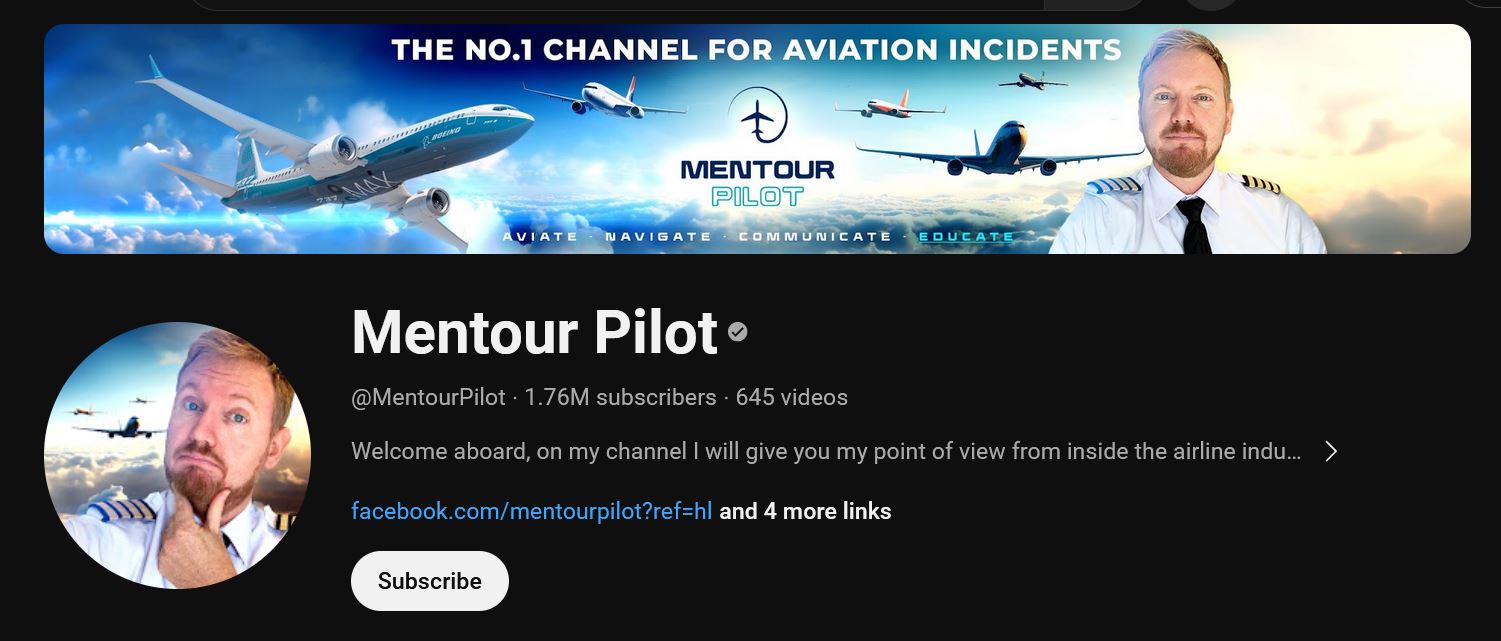Select the @MentourPilot handle text
The image size is (1501, 641).
tap(428, 397)
